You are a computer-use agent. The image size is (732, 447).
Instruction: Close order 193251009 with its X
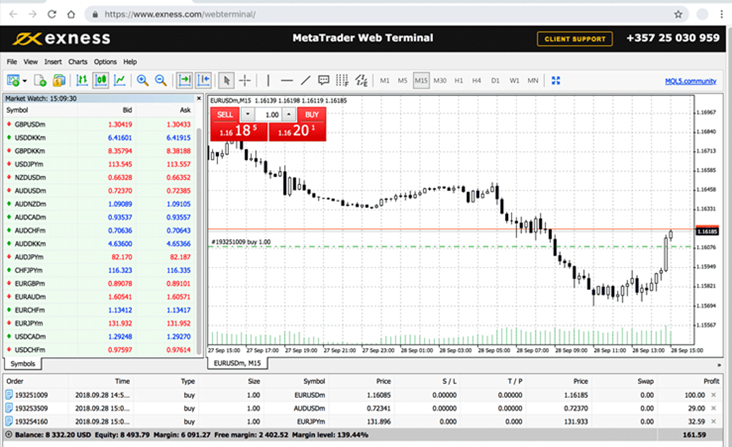pyautogui.click(x=713, y=395)
